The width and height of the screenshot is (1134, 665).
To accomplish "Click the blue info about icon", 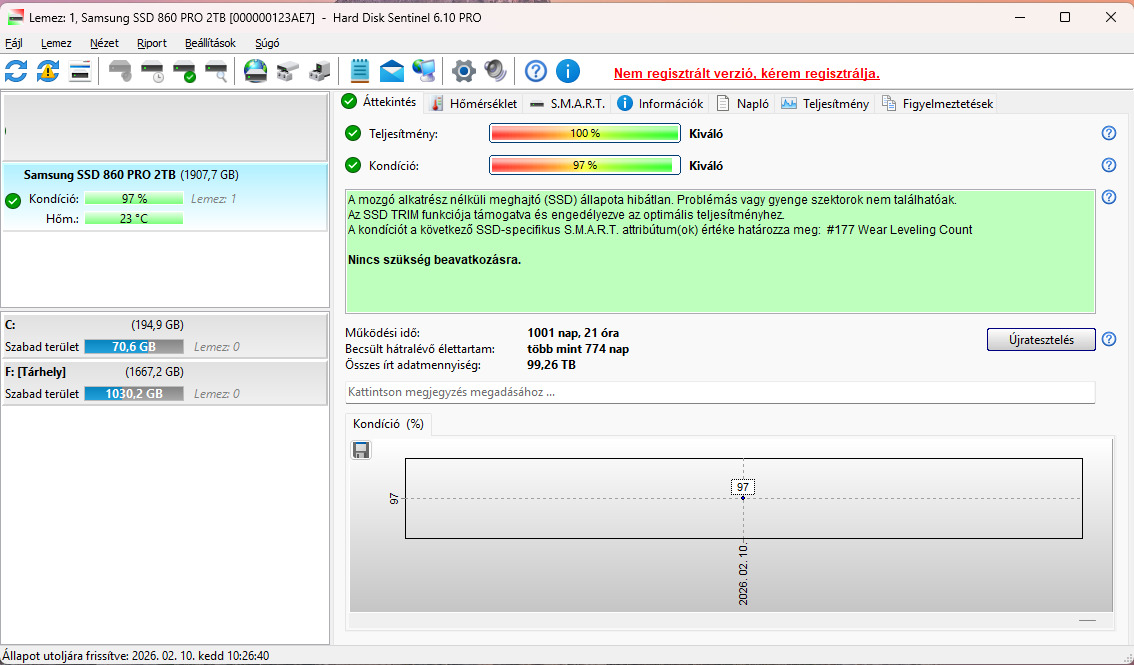I will pos(568,72).
